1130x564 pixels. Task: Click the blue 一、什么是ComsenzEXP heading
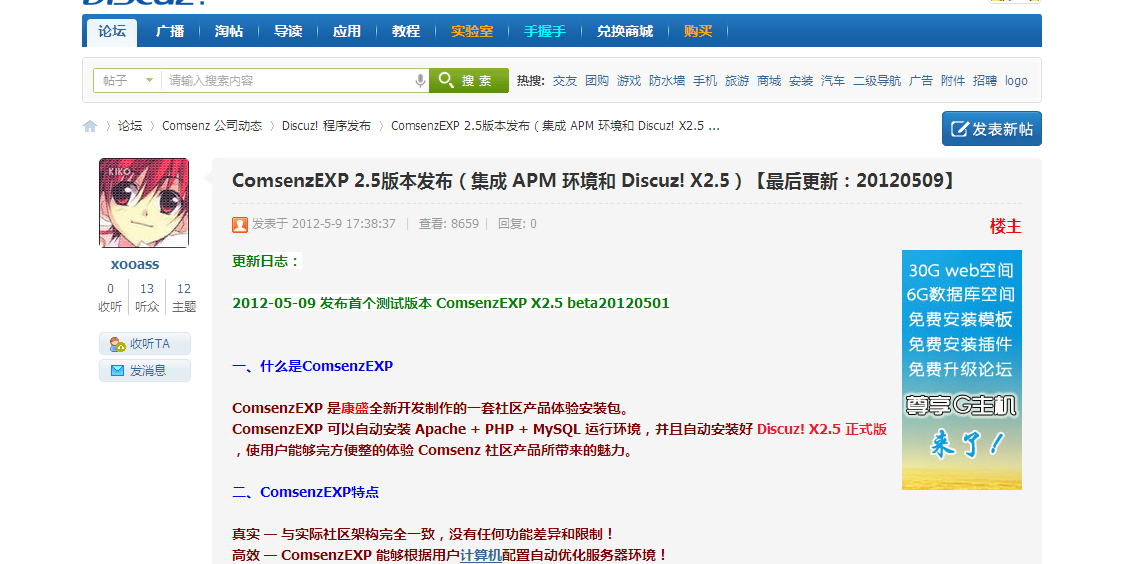[313, 366]
